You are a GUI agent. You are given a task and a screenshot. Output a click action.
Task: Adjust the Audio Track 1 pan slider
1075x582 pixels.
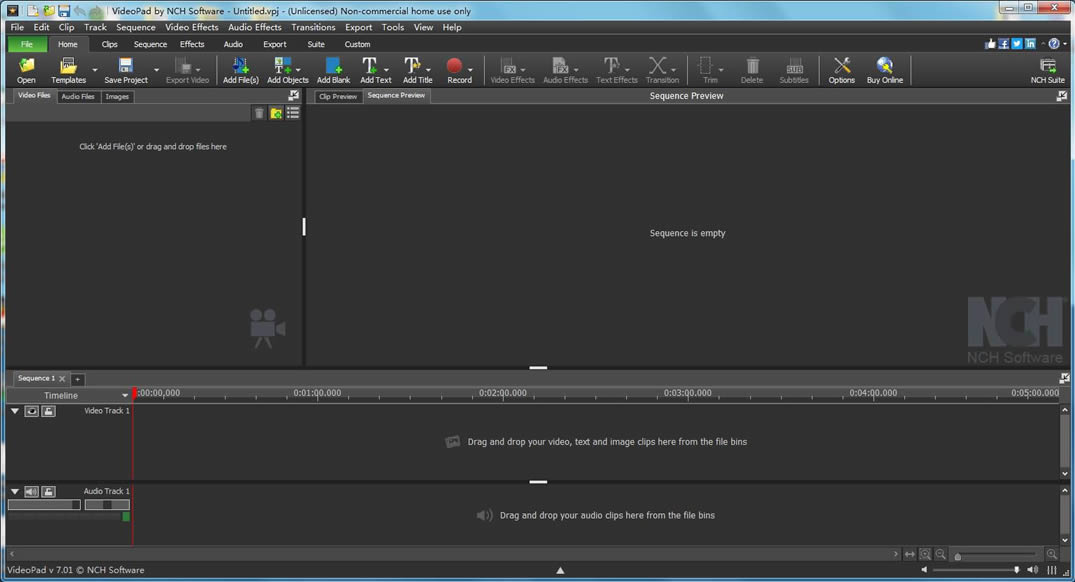click(107, 505)
